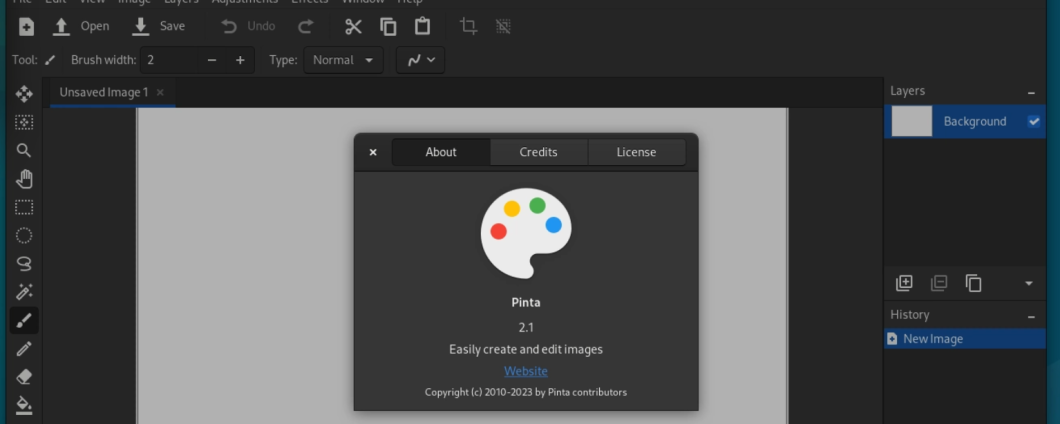Select the Move Selected tool
Image resolution: width=1060 pixels, height=424 pixels.
(x=24, y=93)
